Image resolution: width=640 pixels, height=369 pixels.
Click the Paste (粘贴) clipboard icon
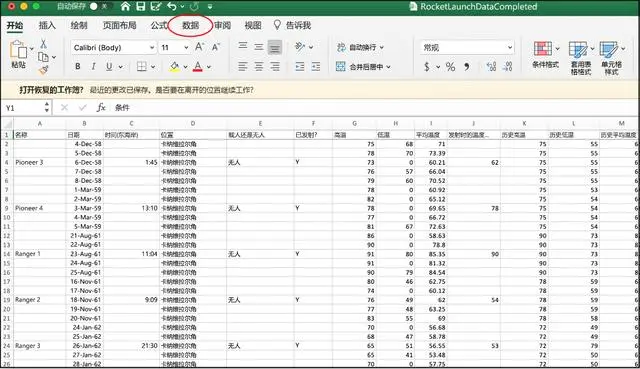pos(18,50)
